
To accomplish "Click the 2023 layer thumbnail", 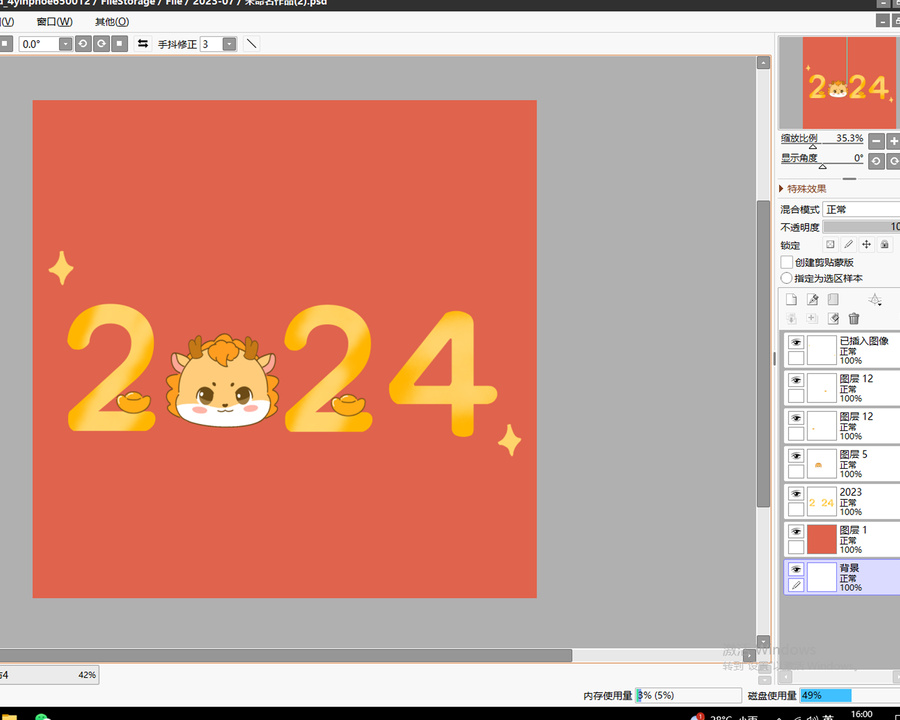I will (x=821, y=502).
